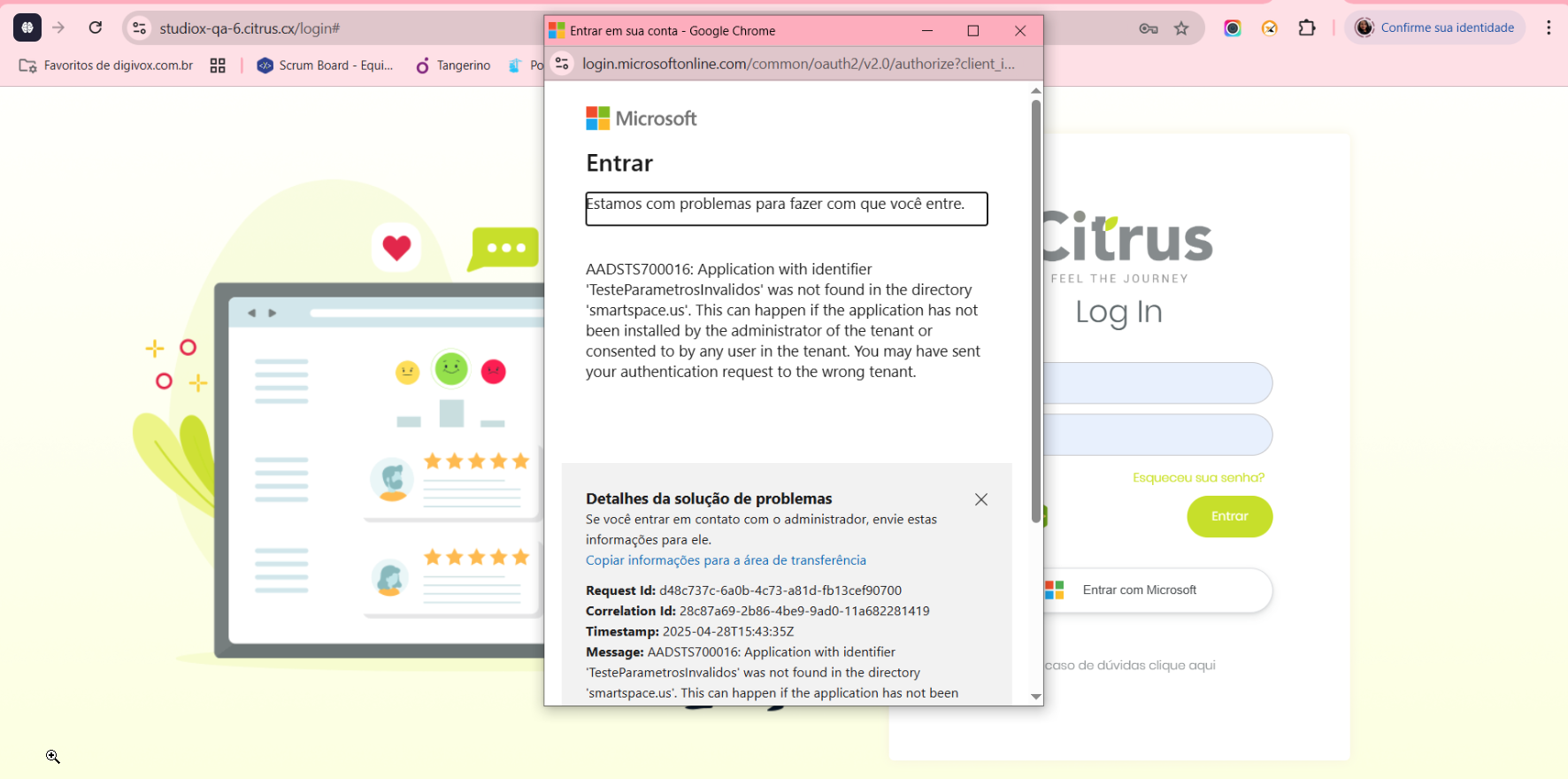Image resolution: width=1568 pixels, height=779 pixels.
Task: Open the Tangerino bookmark
Action: point(453,66)
